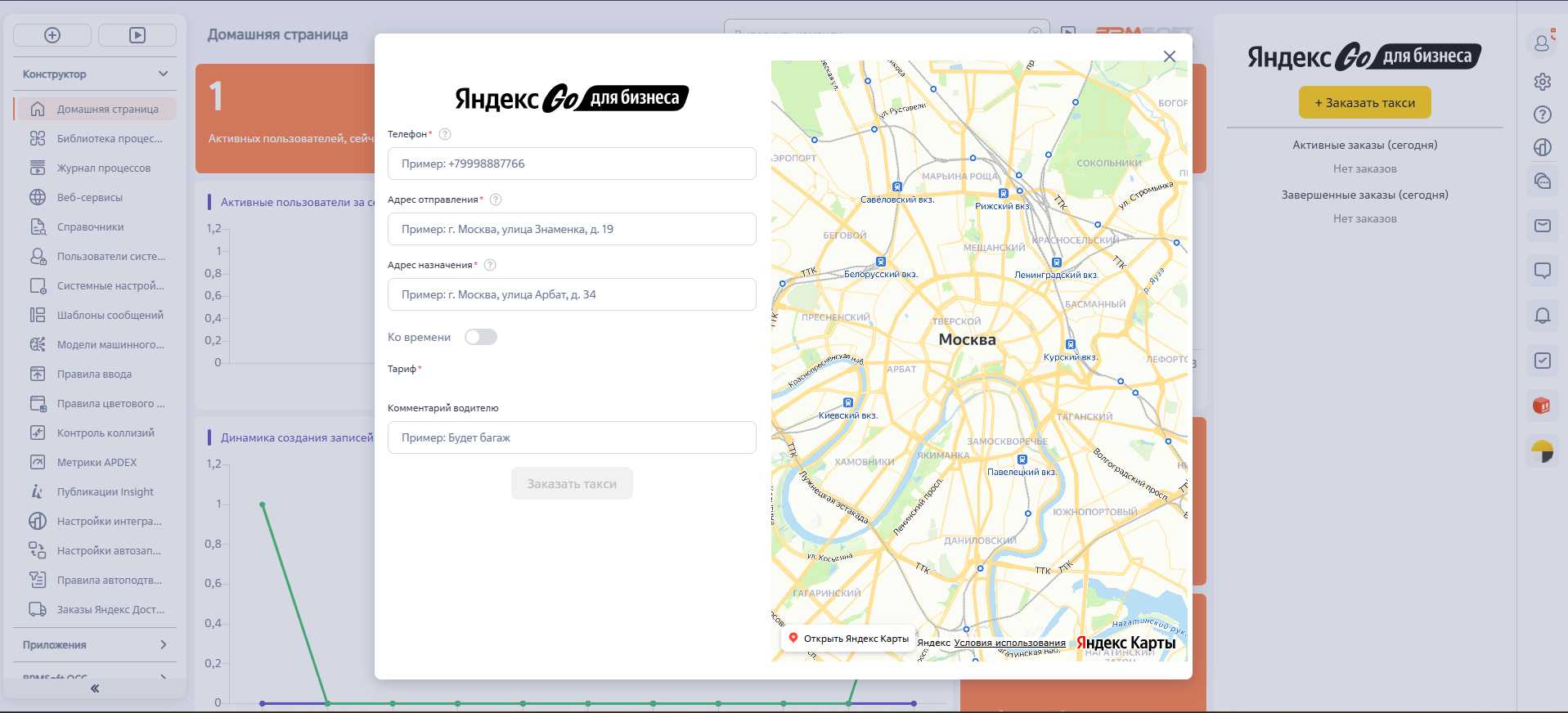Click the Белорусский вкз. station marker

click(x=881, y=262)
